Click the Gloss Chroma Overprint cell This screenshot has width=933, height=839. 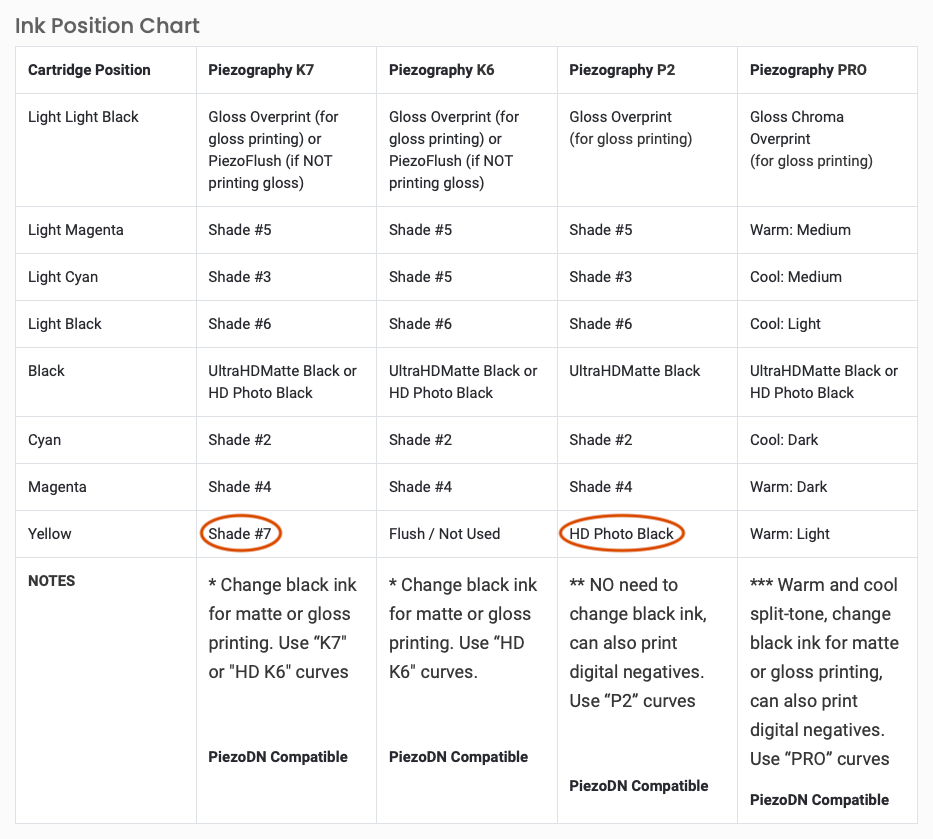pos(811,139)
